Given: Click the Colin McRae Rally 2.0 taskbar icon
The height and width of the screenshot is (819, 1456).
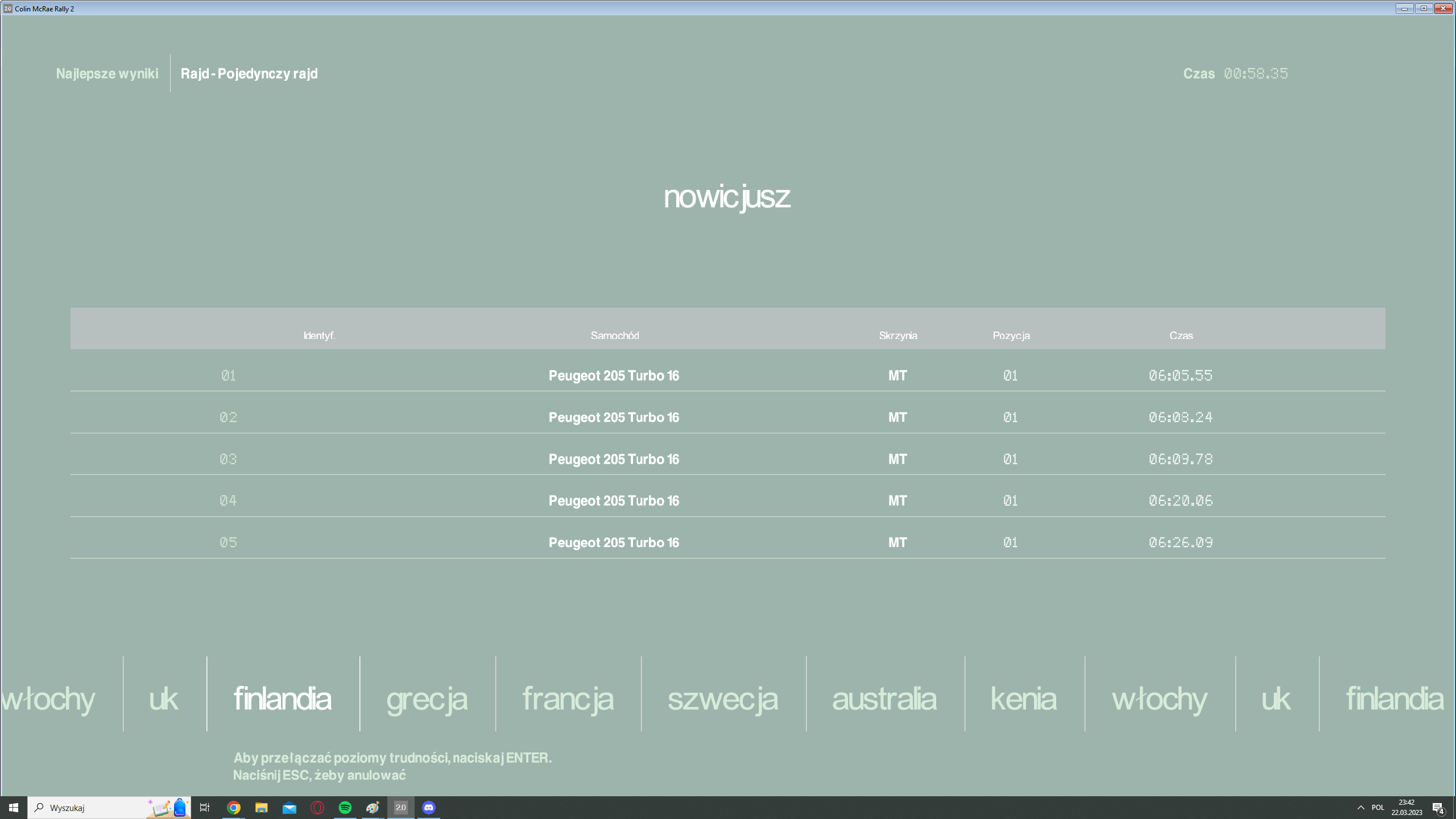Looking at the screenshot, I should pyautogui.click(x=401, y=808).
